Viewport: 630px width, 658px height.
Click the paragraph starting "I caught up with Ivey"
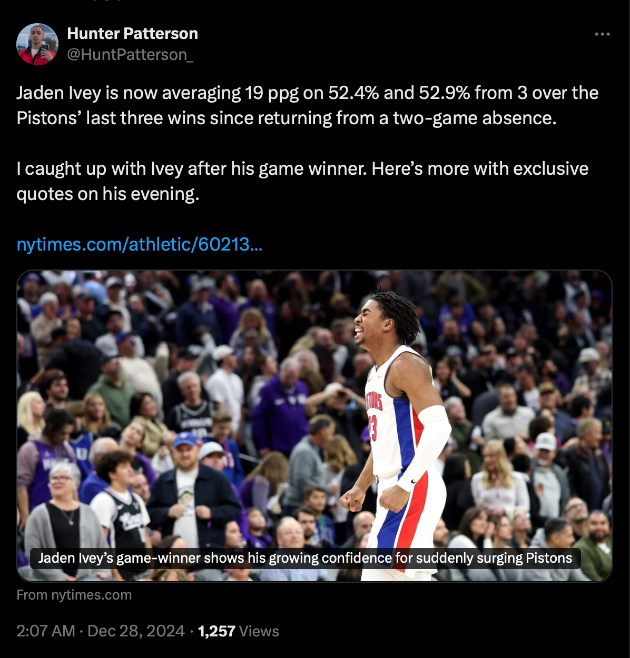(x=300, y=180)
